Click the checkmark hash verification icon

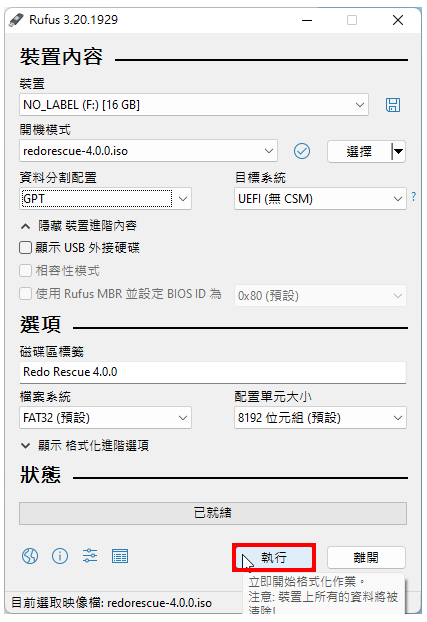(302, 151)
